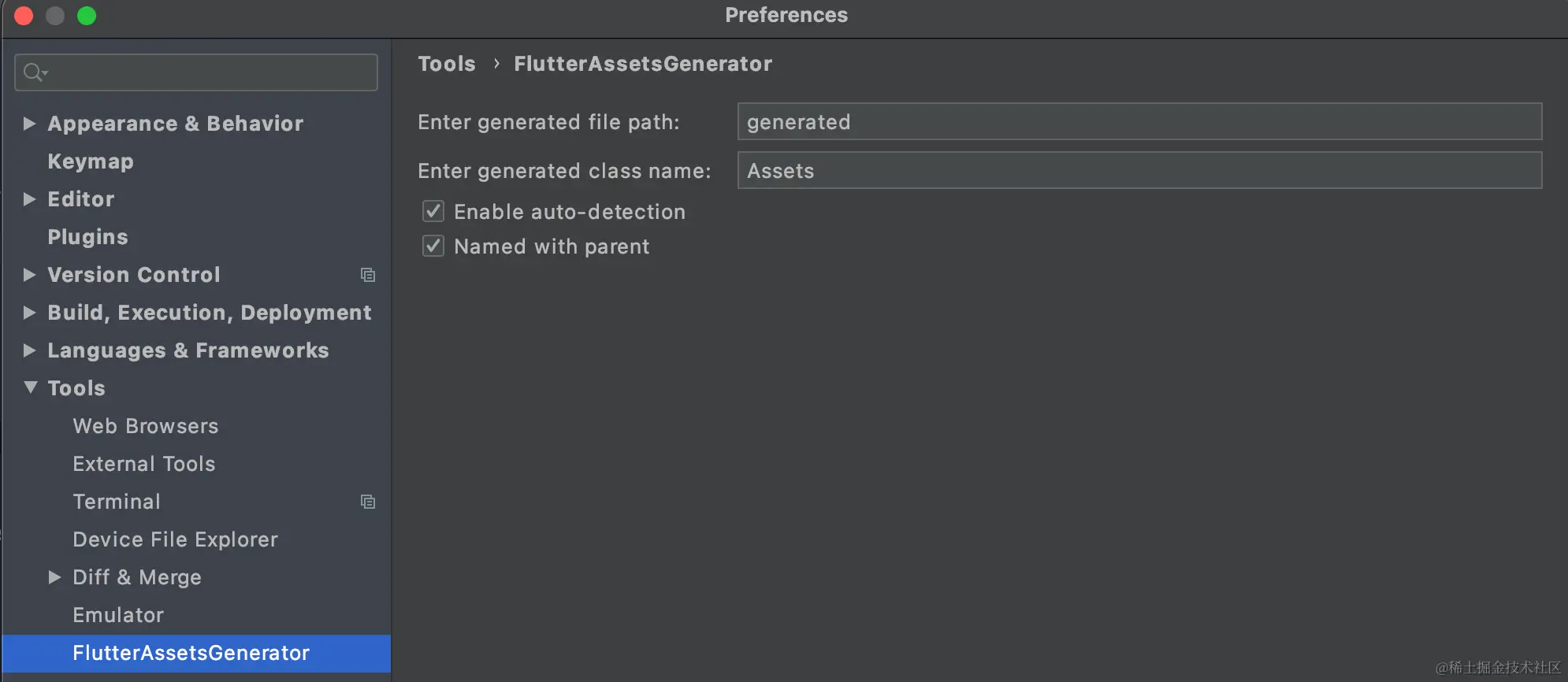Viewport: 1568px width, 682px height.
Task: Click project-level icon beside Terminal
Action: tap(367, 502)
